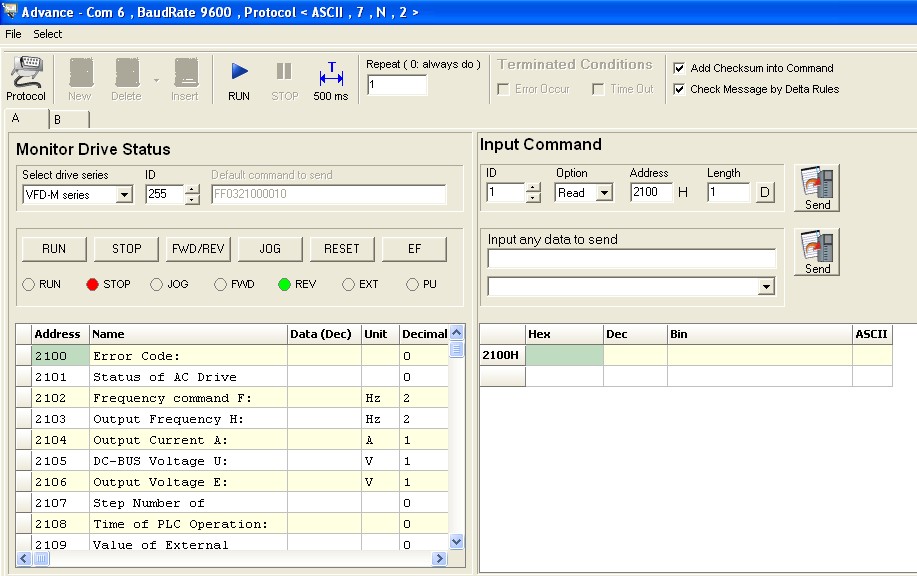Click the table's horizontal scroll left arrow
This screenshot has width=917, height=576.
(x=24, y=558)
